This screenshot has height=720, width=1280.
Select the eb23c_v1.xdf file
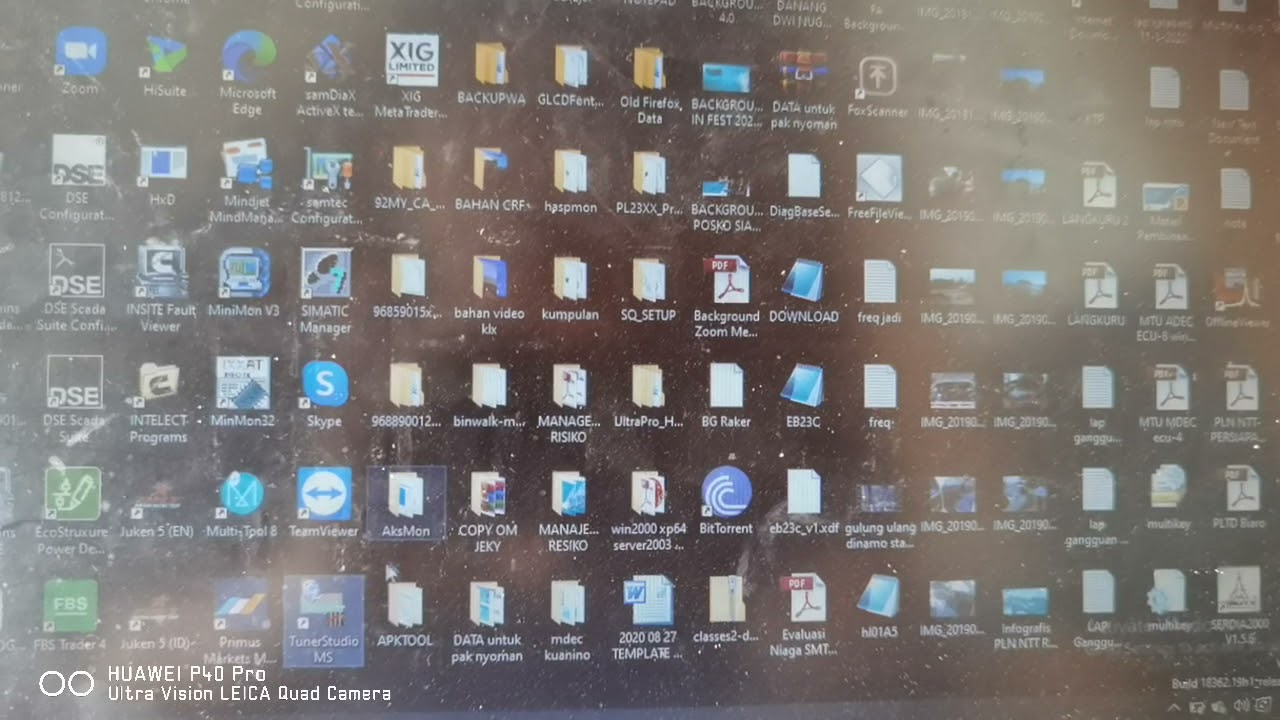(x=803, y=503)
